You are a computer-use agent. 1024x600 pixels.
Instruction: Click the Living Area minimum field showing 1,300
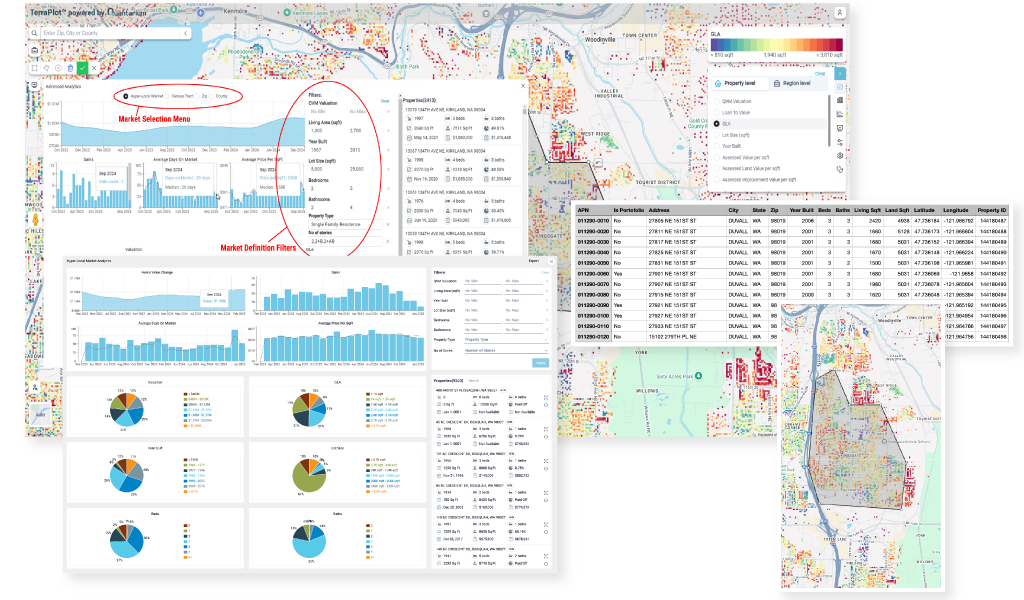tap(325, 131)
